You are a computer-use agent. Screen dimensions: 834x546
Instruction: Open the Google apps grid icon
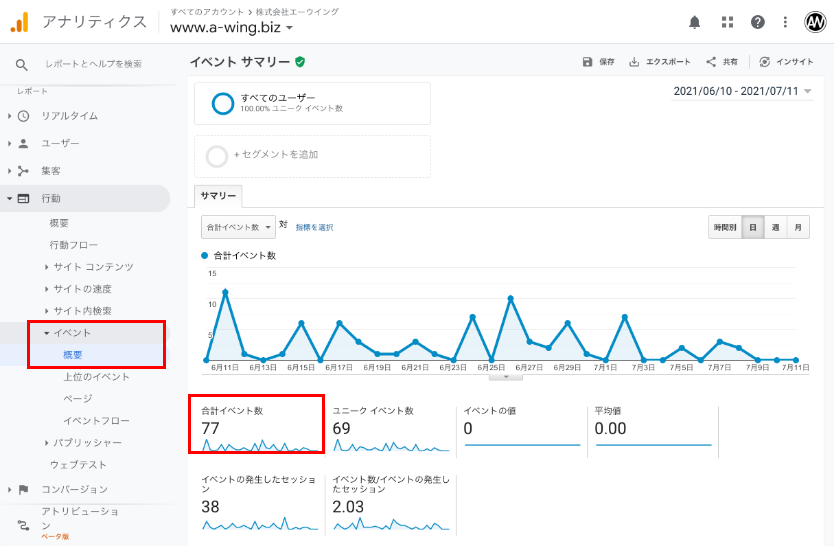point(727,22)
